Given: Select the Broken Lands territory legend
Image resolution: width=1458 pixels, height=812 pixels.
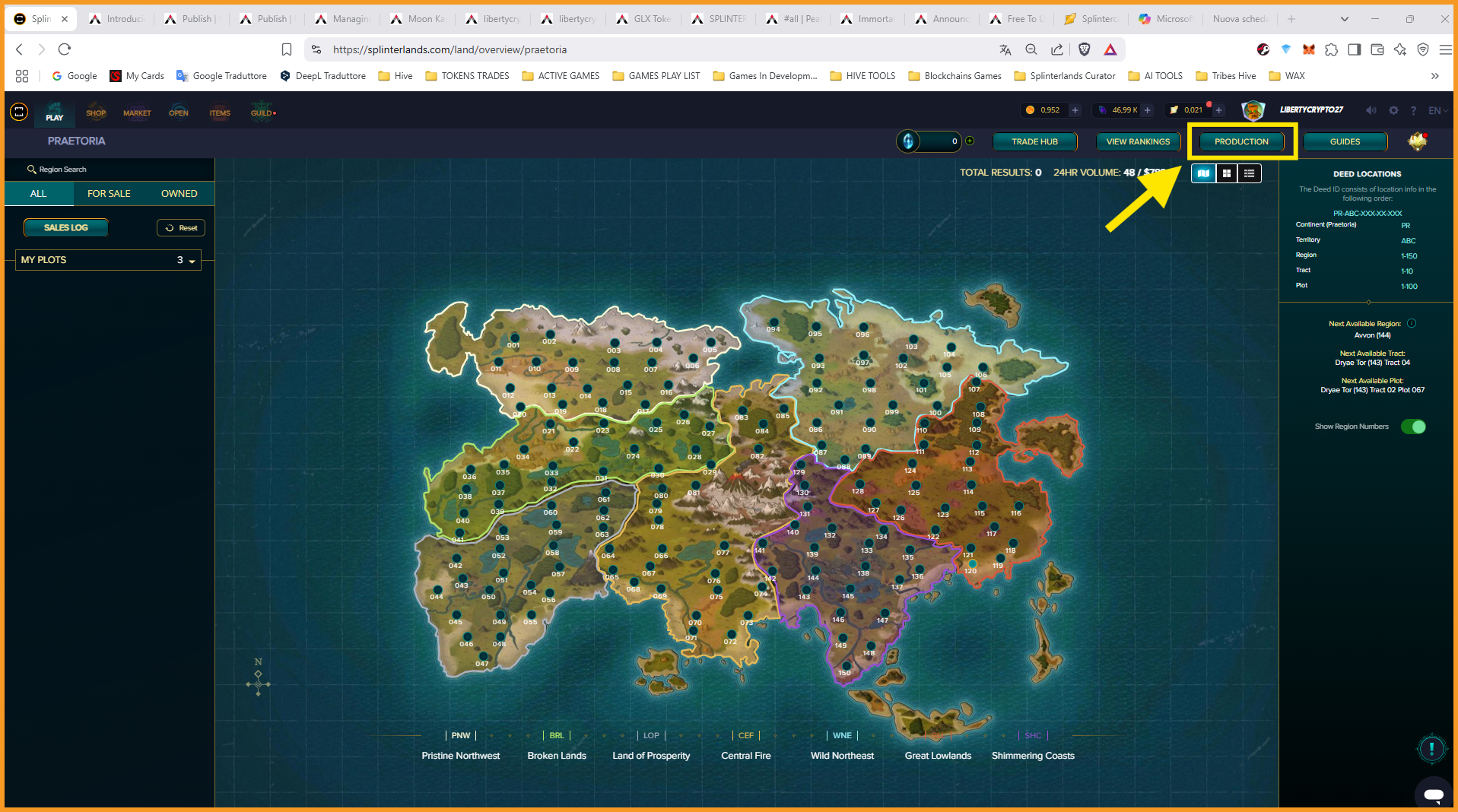Looking at the screenshot, I should (x=557, y=746).
